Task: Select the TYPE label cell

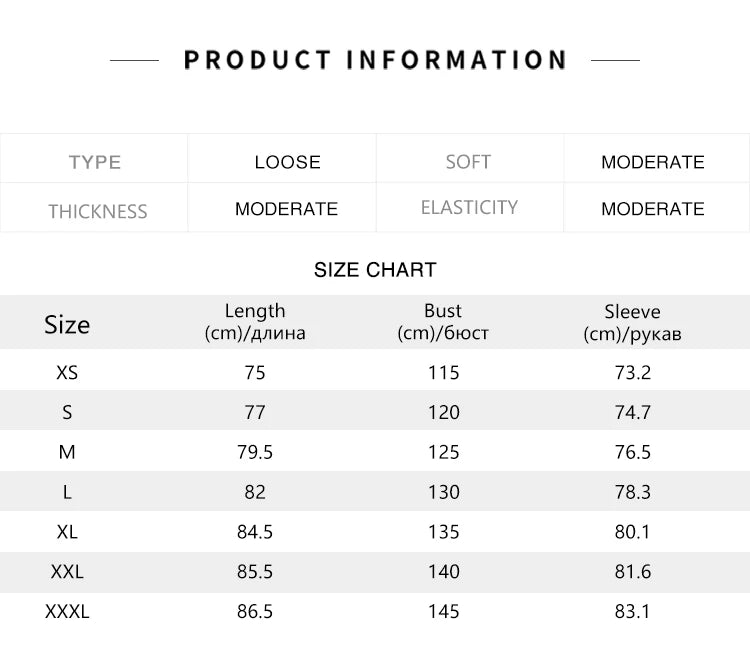Action: pyautogui.click(x=95, y=162)
